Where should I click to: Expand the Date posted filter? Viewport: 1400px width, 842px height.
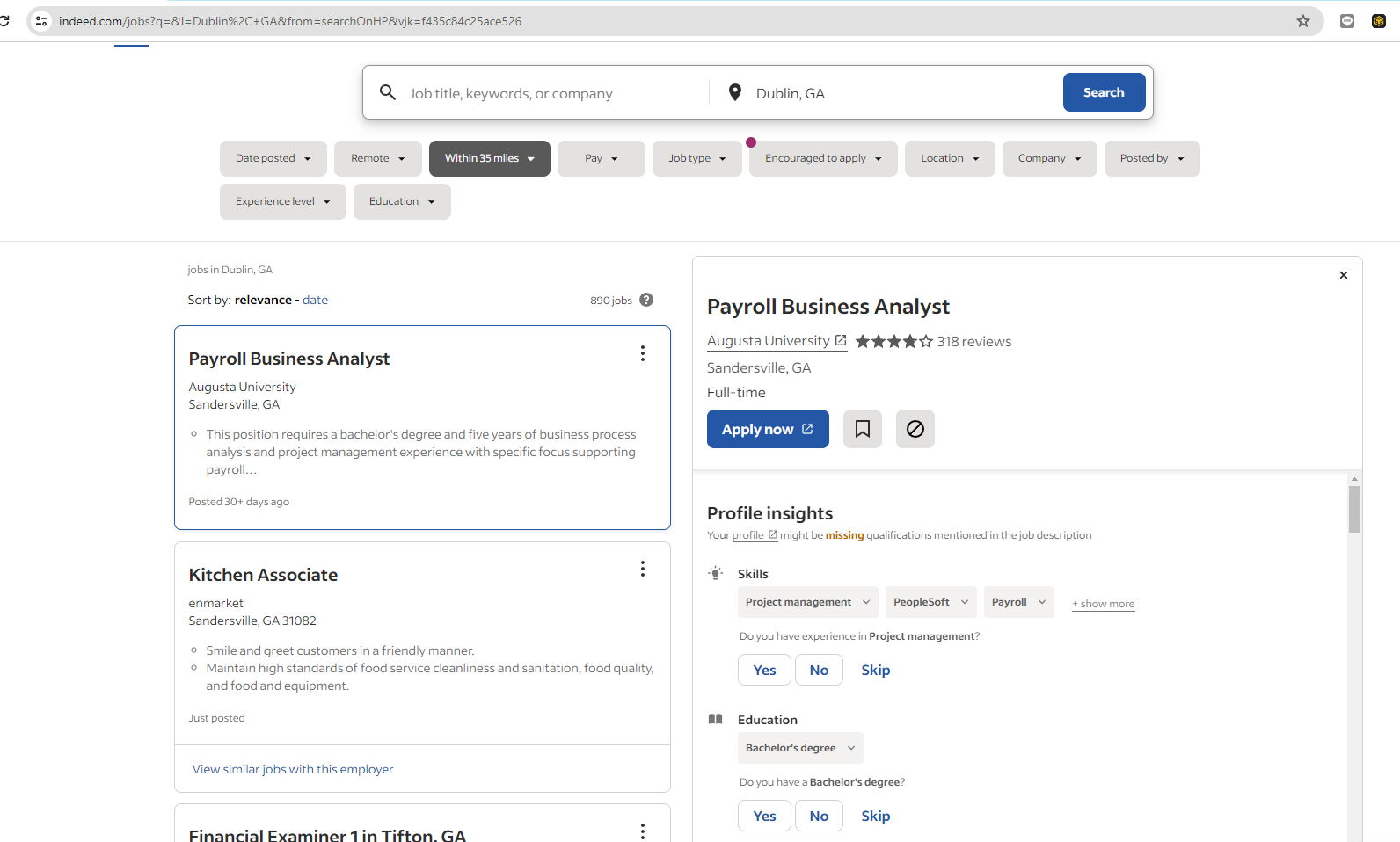pyautogui.click(x=273, y=158)
